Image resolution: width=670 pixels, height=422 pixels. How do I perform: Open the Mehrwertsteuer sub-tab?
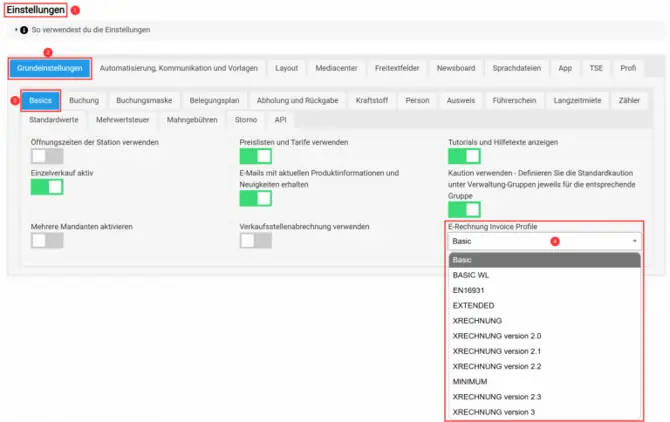tap(123, 120)
